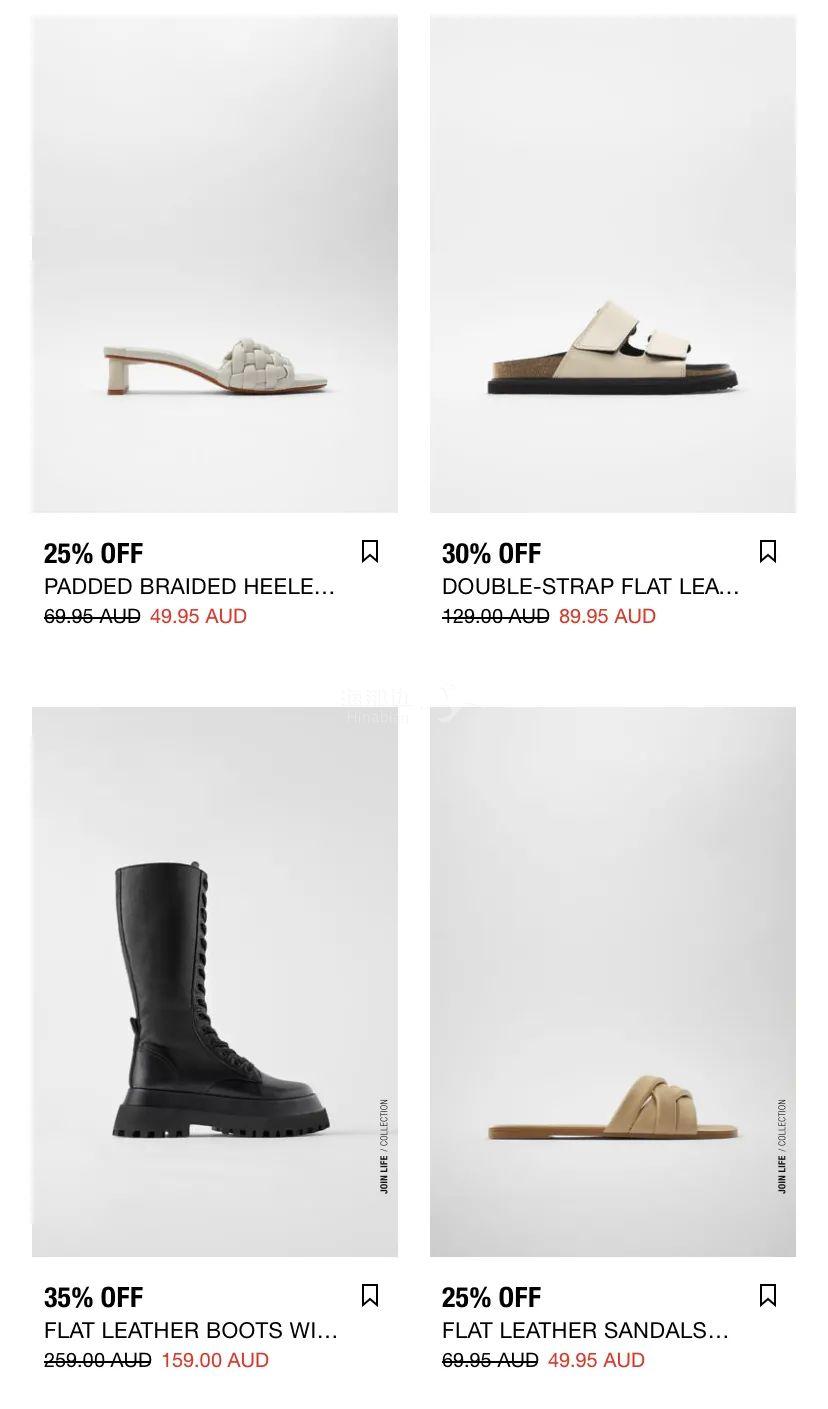Open the white braided heeled mule photo

click(x=215, y=264)
